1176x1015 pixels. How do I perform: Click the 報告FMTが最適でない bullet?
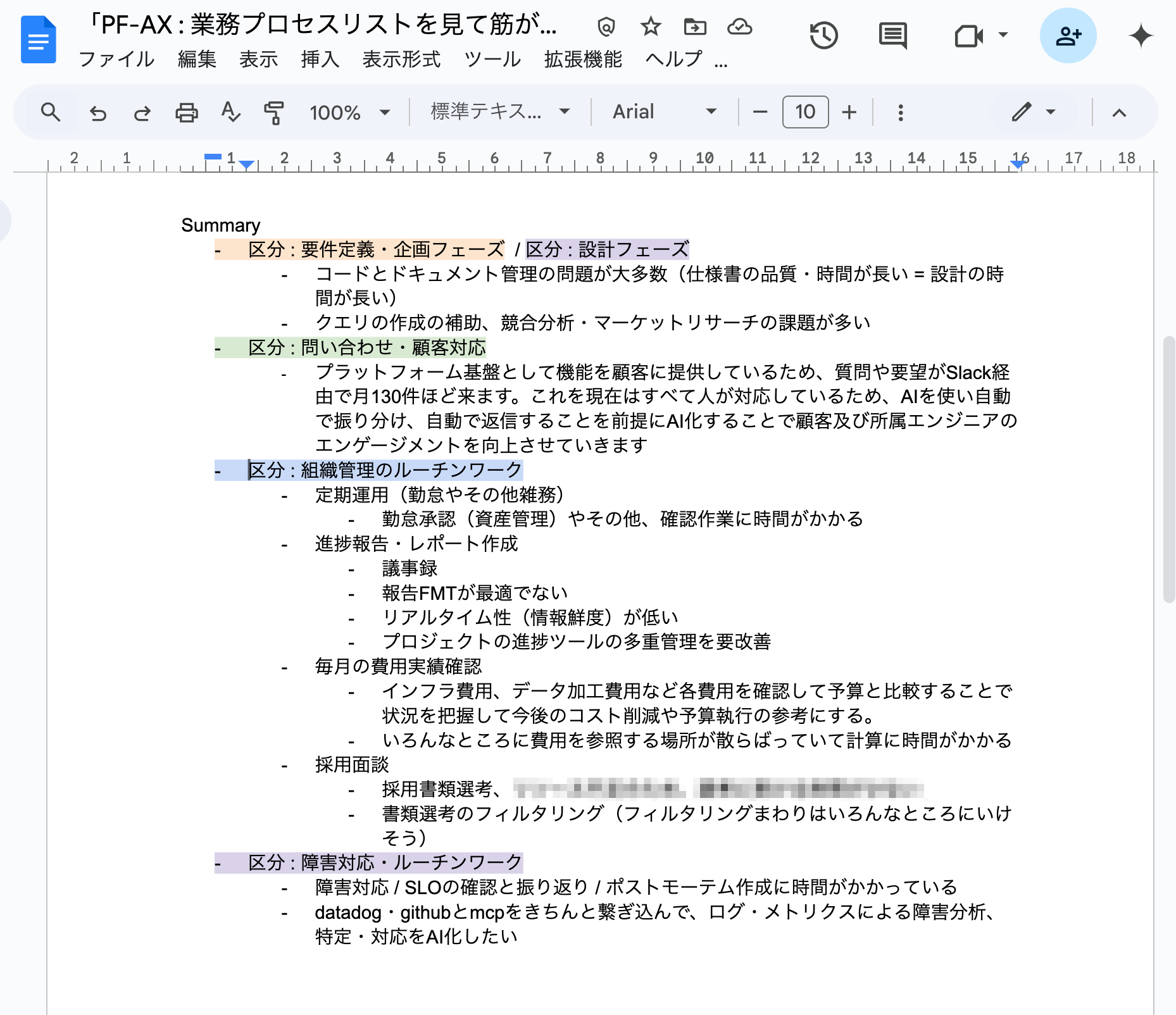click(475, 593)
